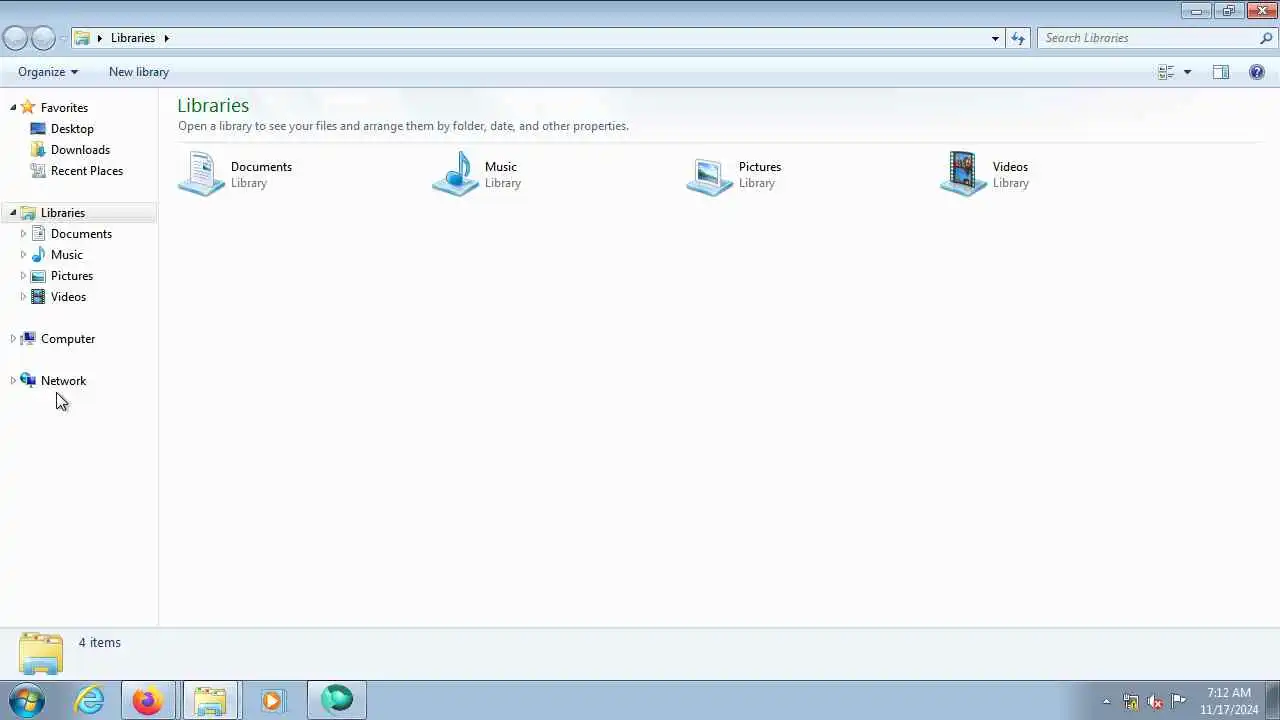Select the Favorites star icon in sidebar
The image size is (1280, 720).
click(28, 107)
